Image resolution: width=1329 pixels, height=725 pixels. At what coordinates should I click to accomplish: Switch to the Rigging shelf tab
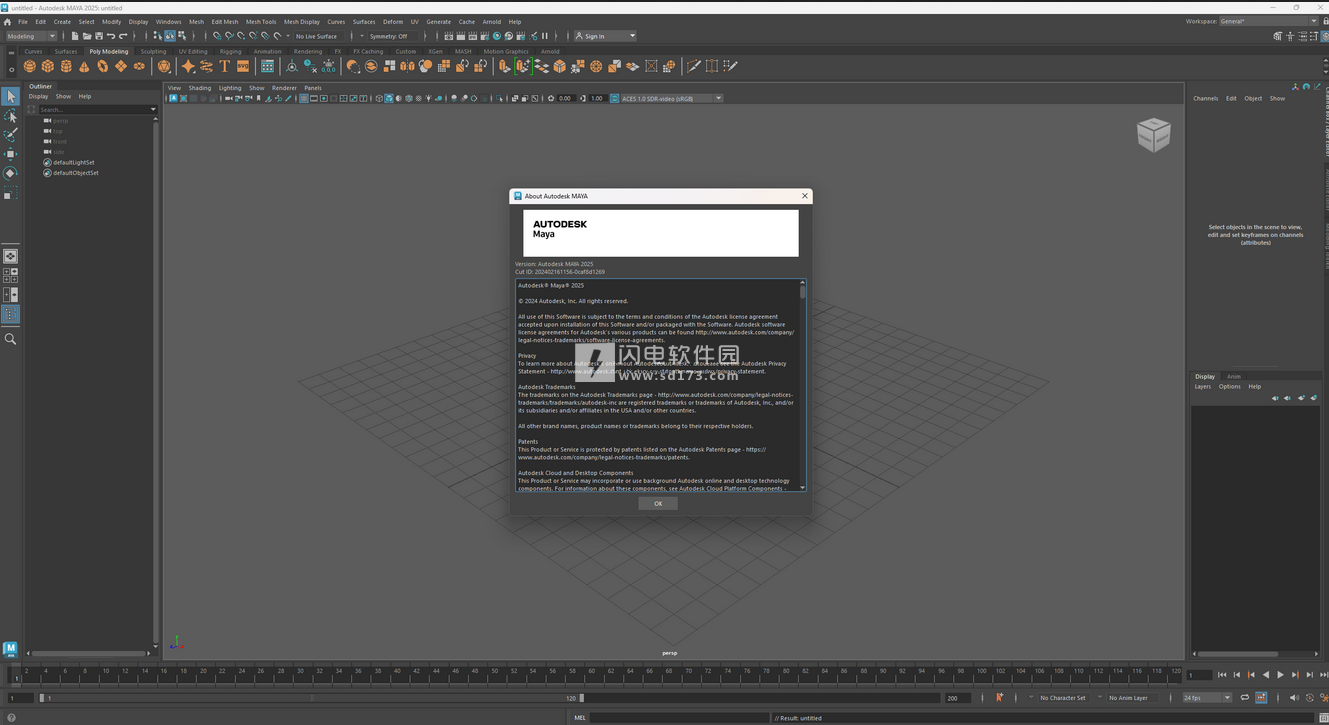coord(231,51)
